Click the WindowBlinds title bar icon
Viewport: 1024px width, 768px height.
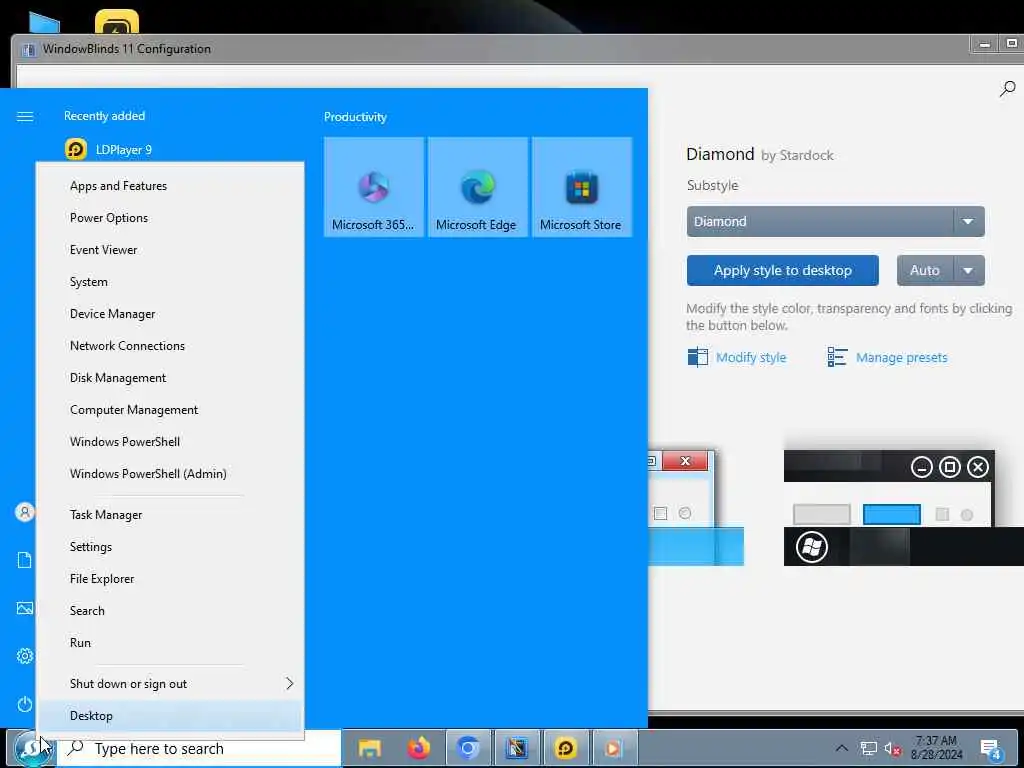[x=28, y=50]
